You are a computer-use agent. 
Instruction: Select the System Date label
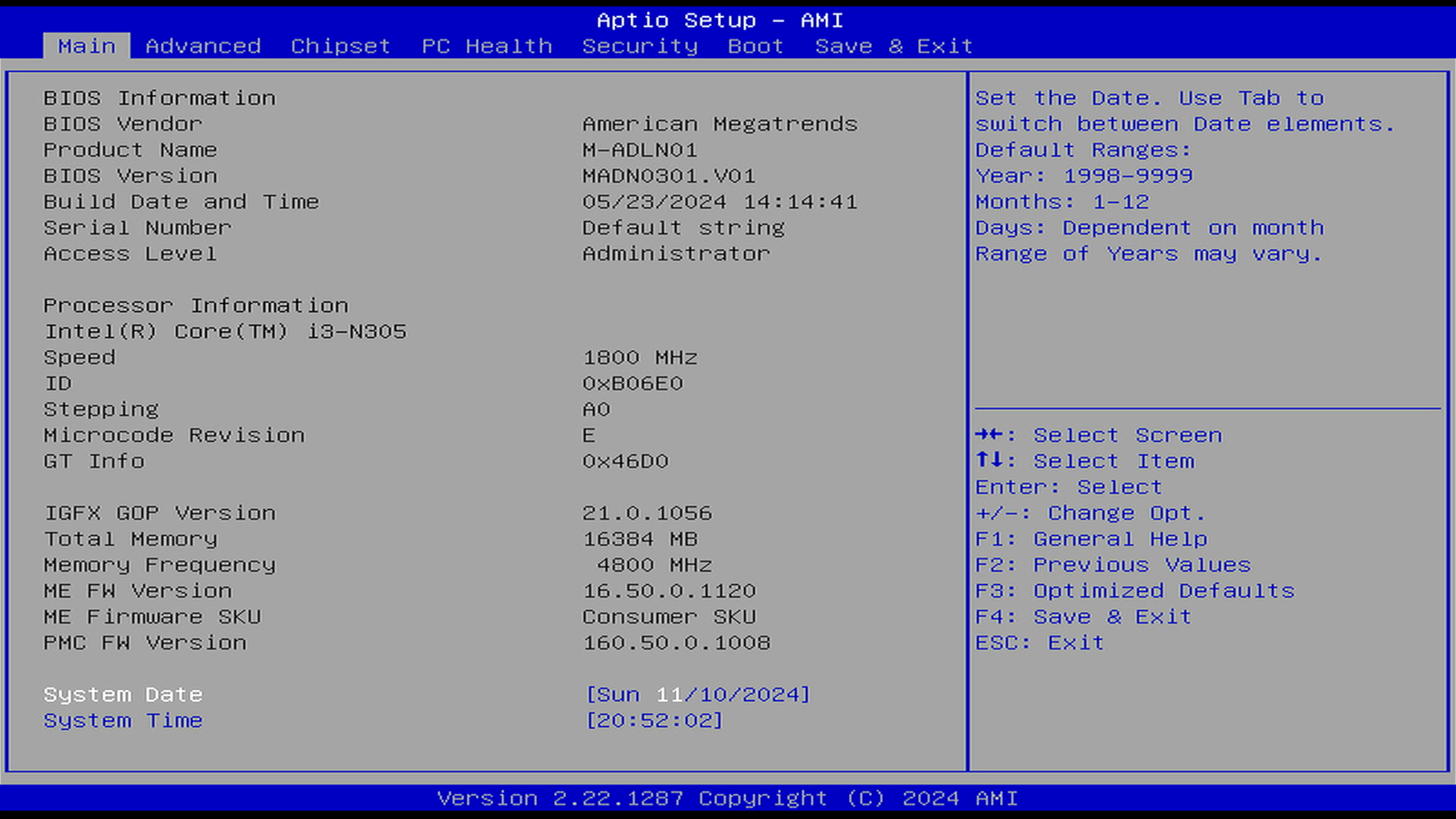tap(123, 694)
